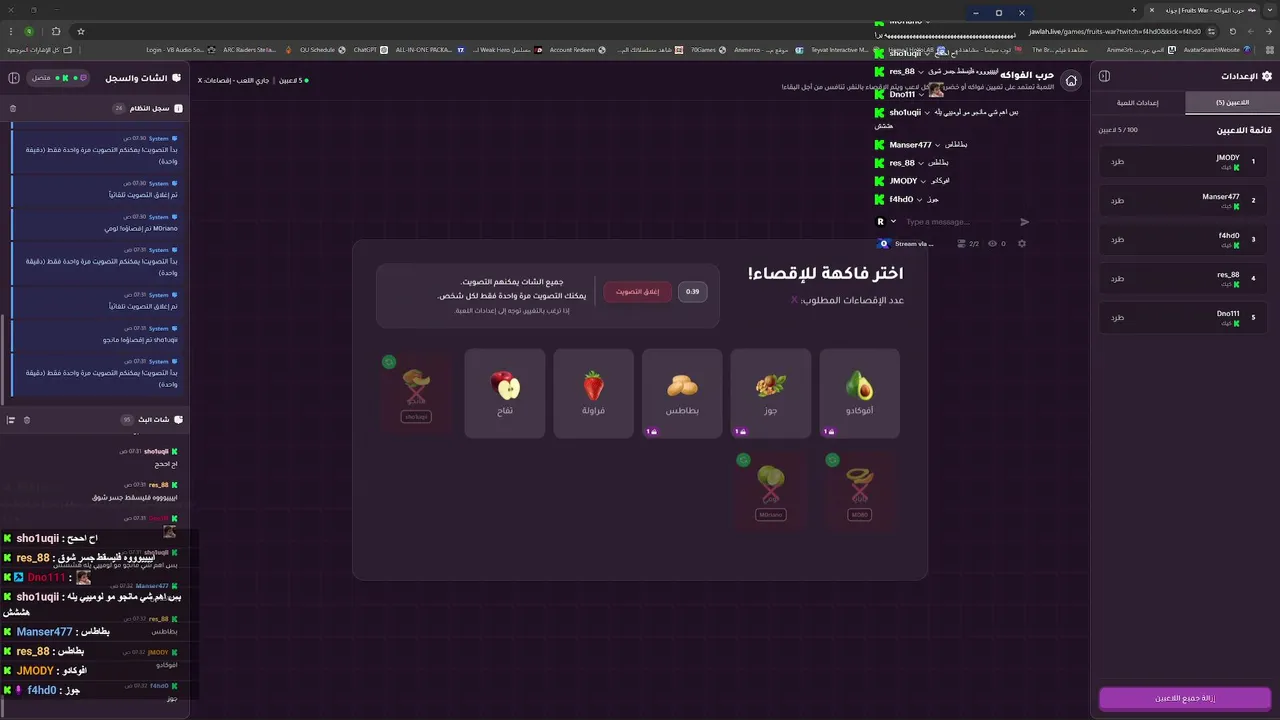Image resolution: width=1280 pixels, height=720 pixels.
Task: Close the Fruits War browser tab
Action: [x=1152, y=10]
